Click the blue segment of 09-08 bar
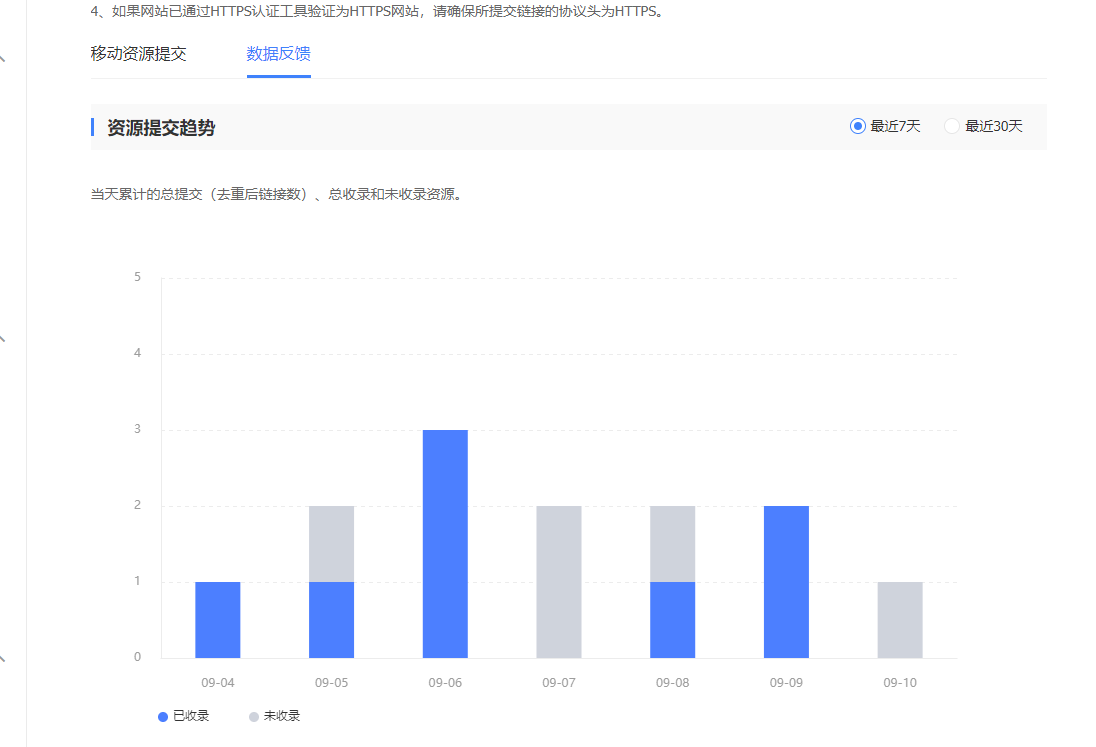 pos(672,620)
